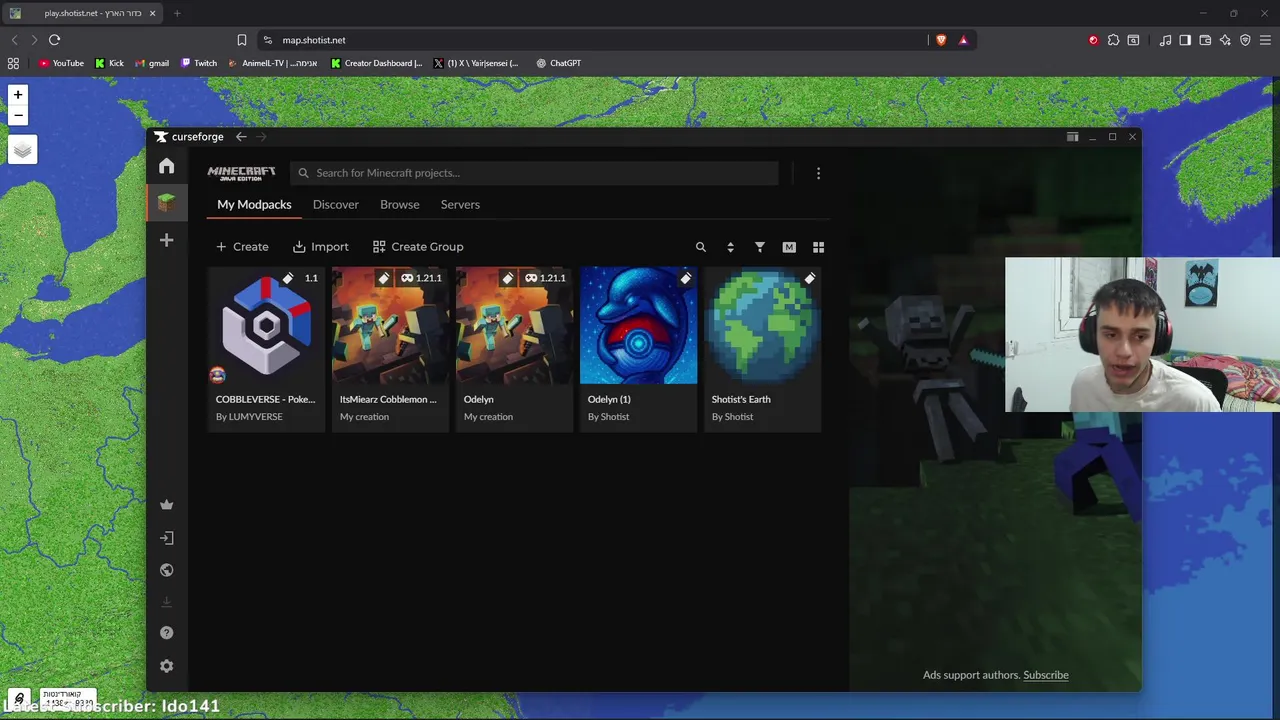This screenshot has height=720, width=1280.
Task: Open the Brave playlist music note icon
Action: (1165, 40)
